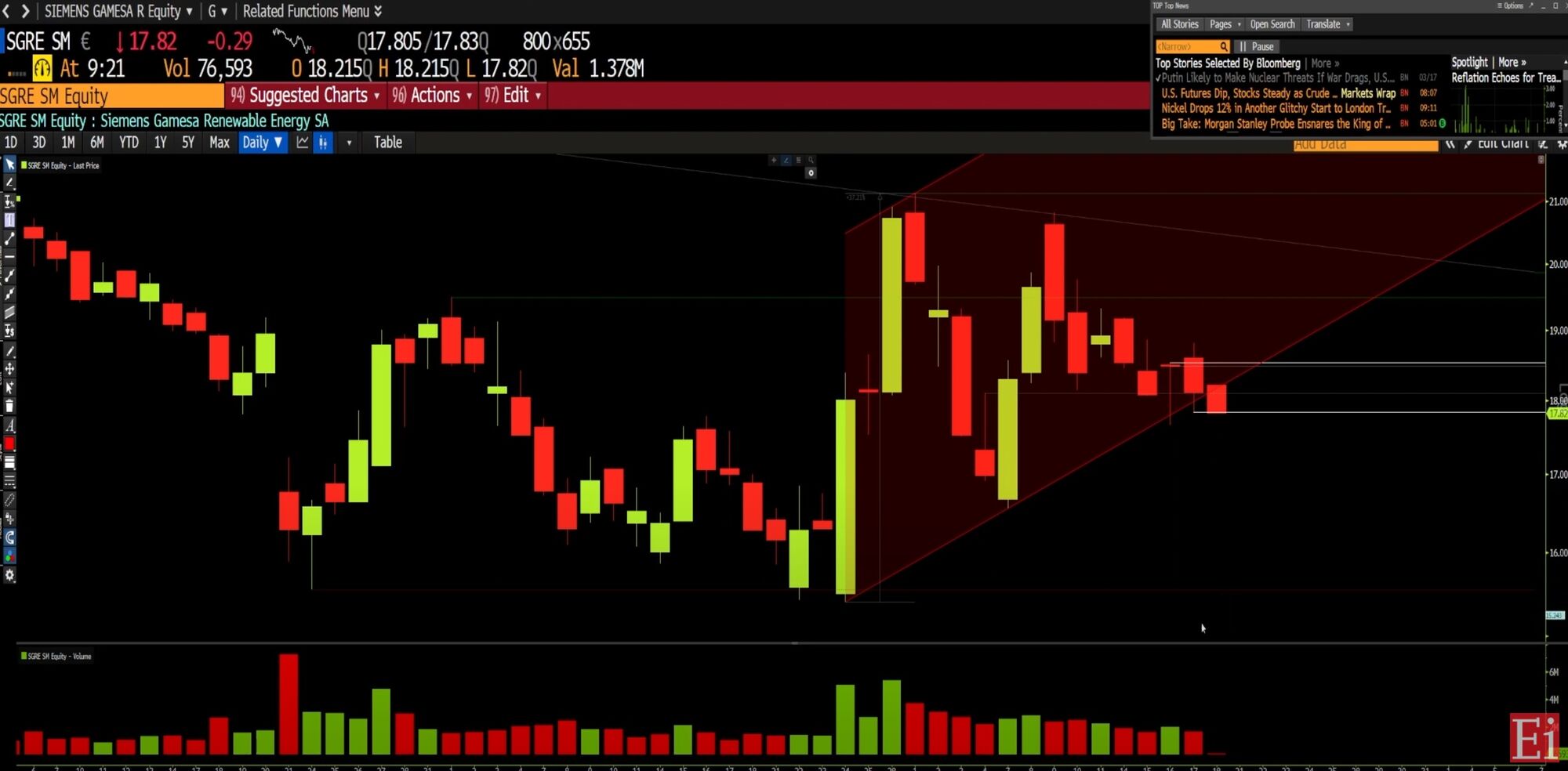This screenshot has height=771, width=1568.
Task: Open the Daily periodicity dropdown
Action: pos(263,143)
